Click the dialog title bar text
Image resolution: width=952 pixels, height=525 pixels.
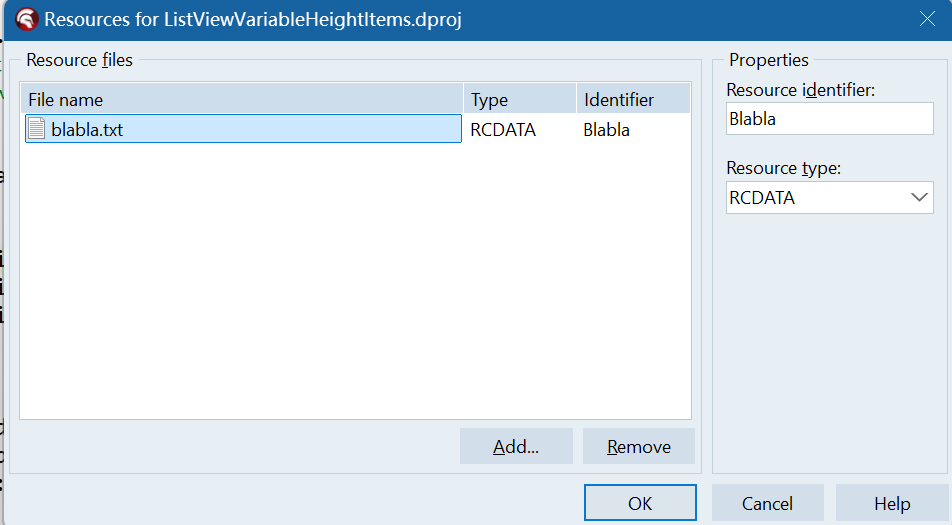[x=252, y=19]
